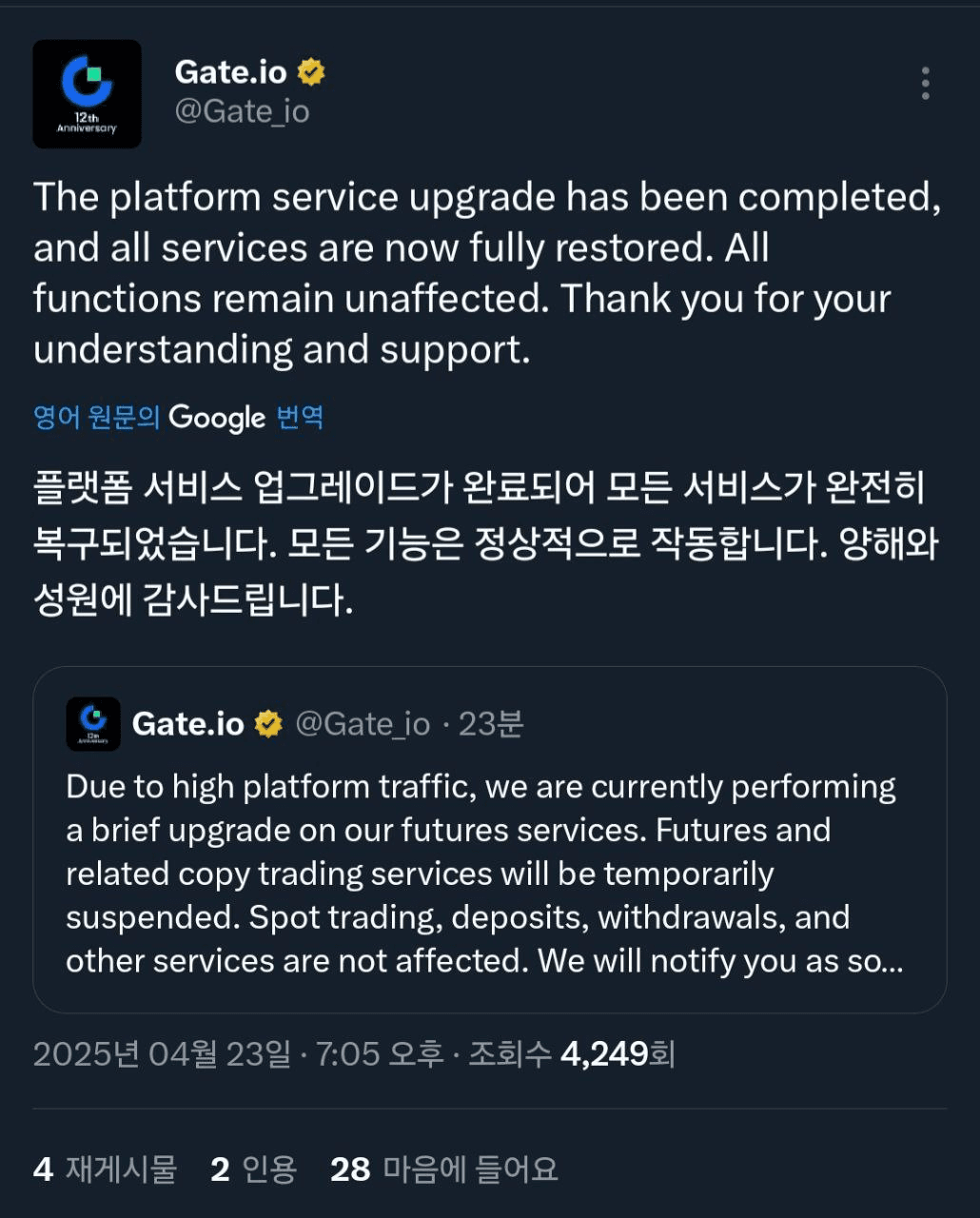
Task: Open the 4 재게시물 reposts list
Action: tap(105, 1169)
